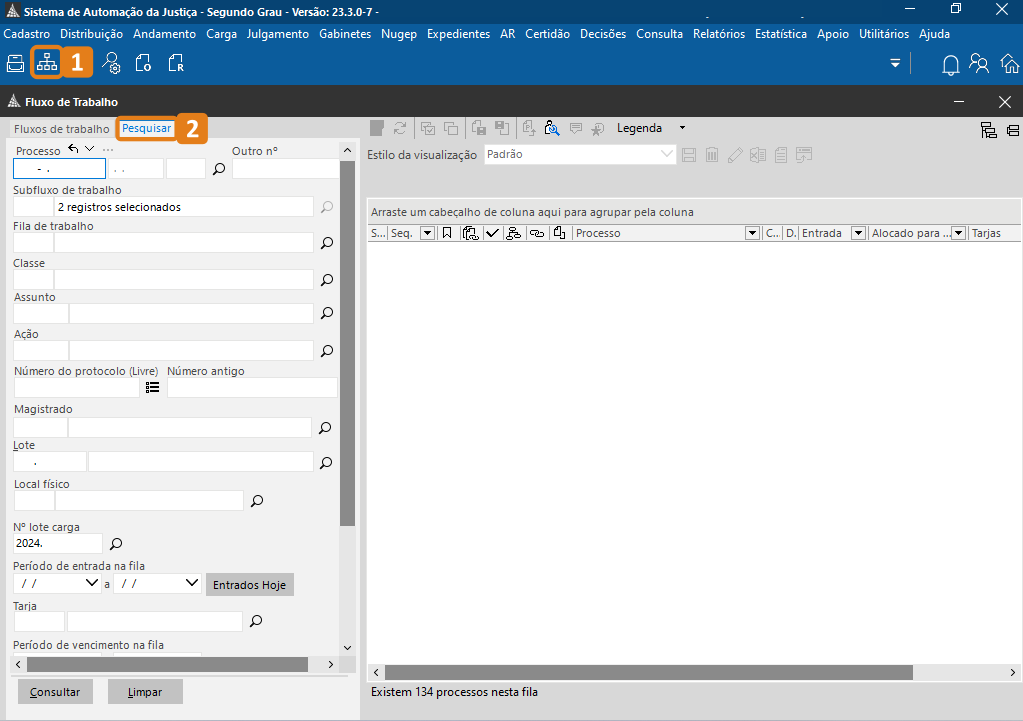Open the Legenda dropdown arrow
This screenshot has width=1023, height=721.
pyautogui.click(x=682, y=128)
